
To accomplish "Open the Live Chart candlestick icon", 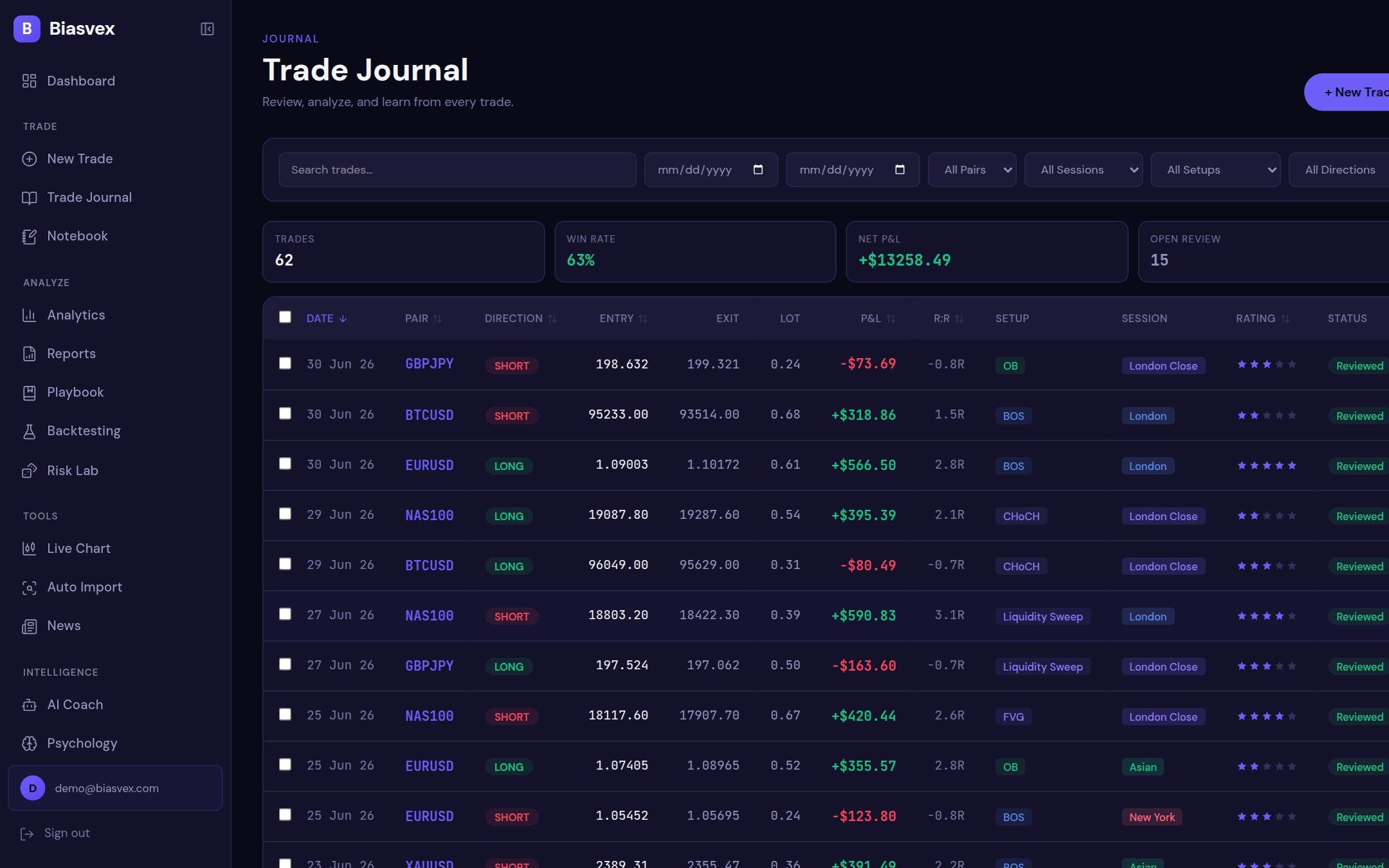I will pyautogui.click(x=30, y=548).
